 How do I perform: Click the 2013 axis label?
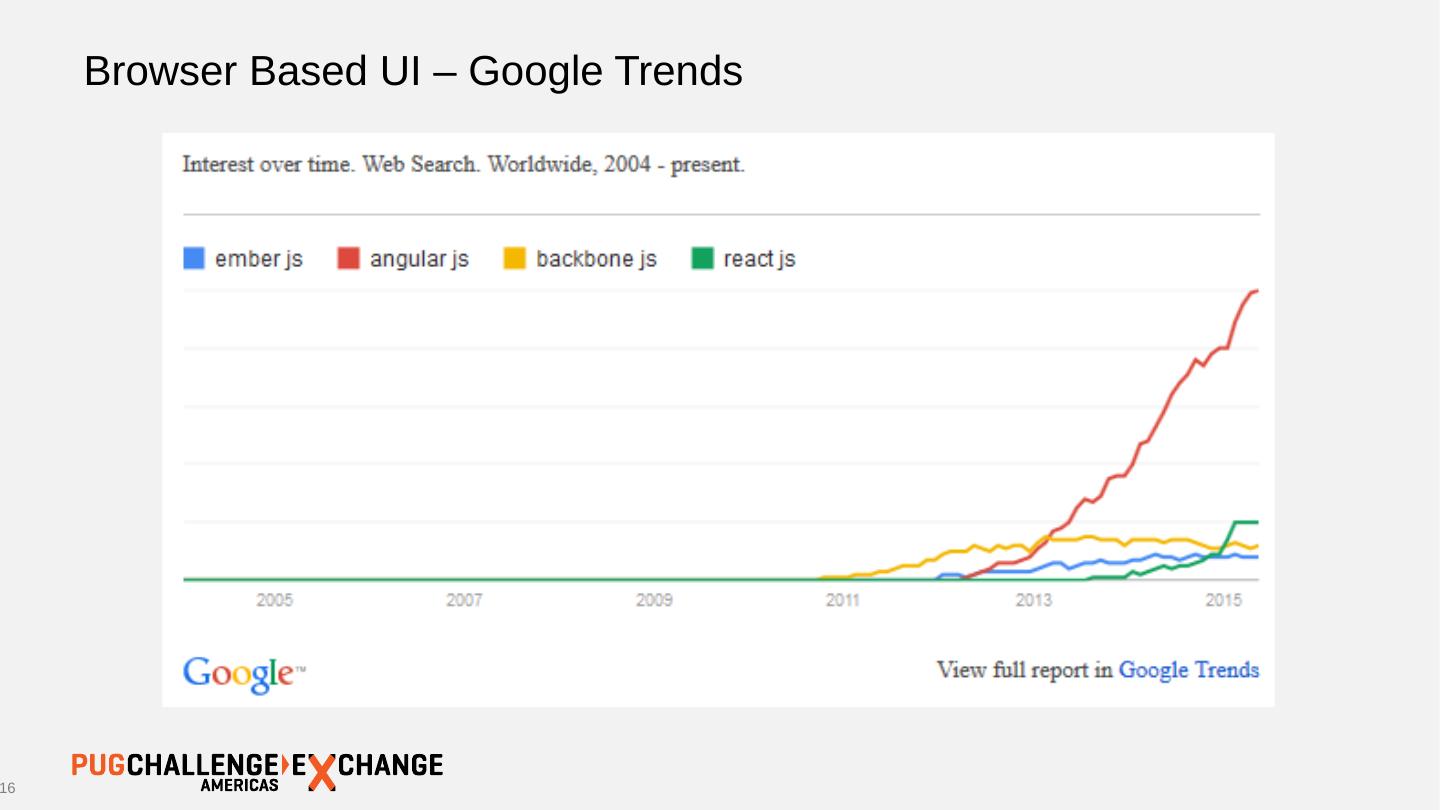coord(1033,601)
